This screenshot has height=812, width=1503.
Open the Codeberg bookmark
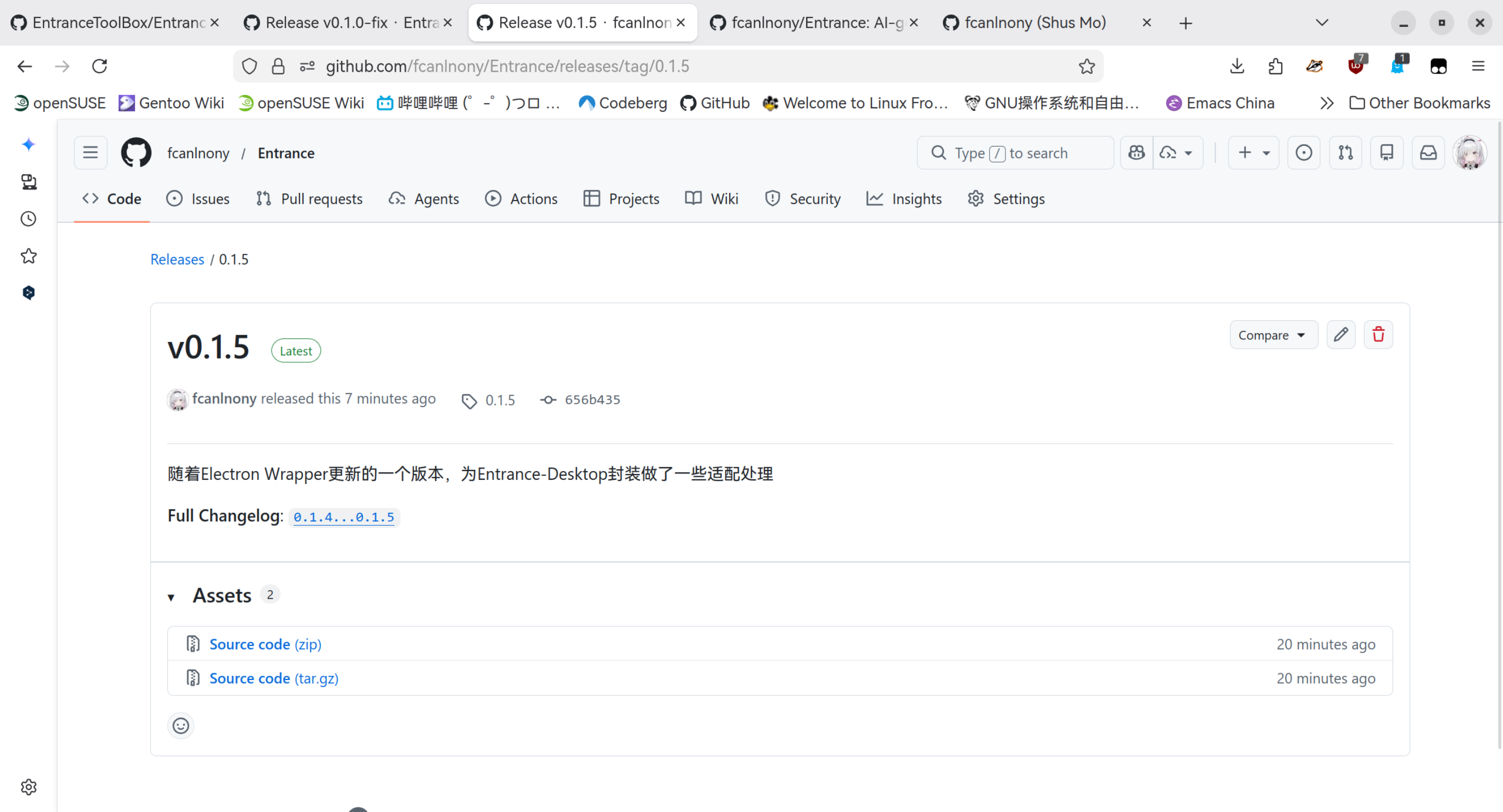tap(622, 103)
